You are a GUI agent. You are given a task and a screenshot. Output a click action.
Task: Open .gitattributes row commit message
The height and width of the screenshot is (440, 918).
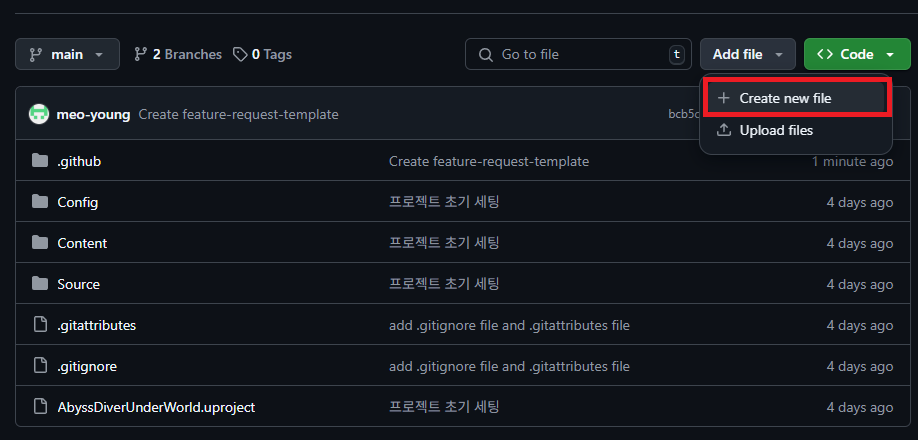coord(509,325)
